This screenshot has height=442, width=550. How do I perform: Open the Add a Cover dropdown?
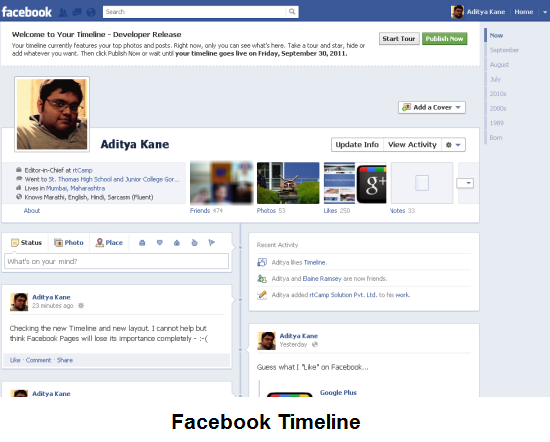coord(432,107)
